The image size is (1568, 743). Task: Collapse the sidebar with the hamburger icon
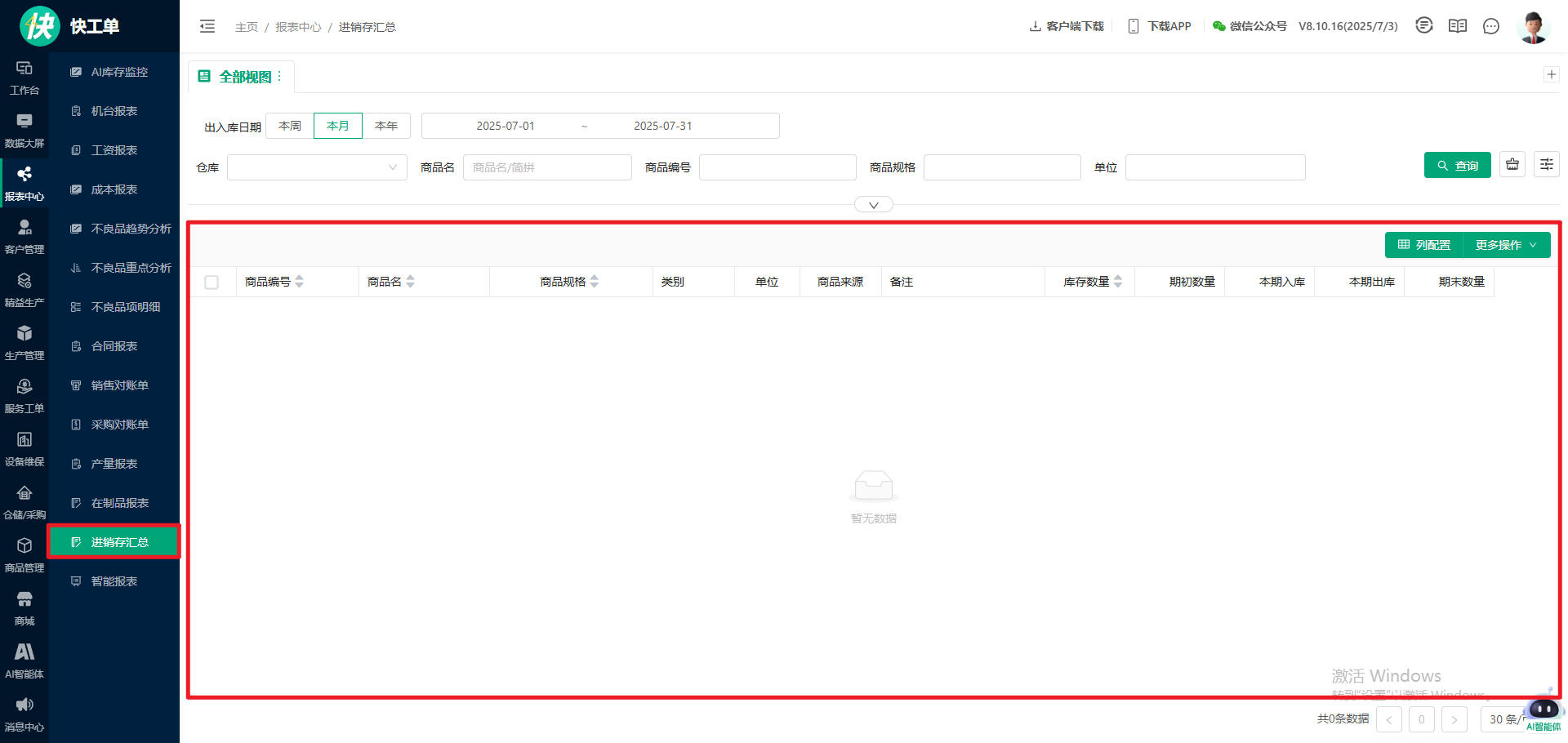[x=207, y=26]
